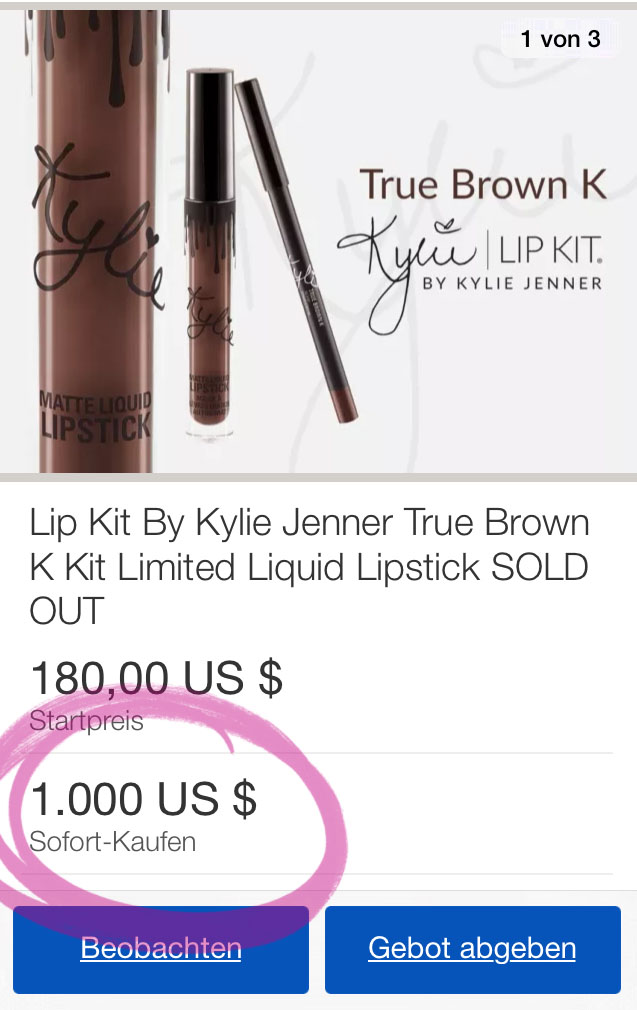This screenshot has width=637, height=1010.
Task: Tap the Startpreis label
Action: coord(86,721)
